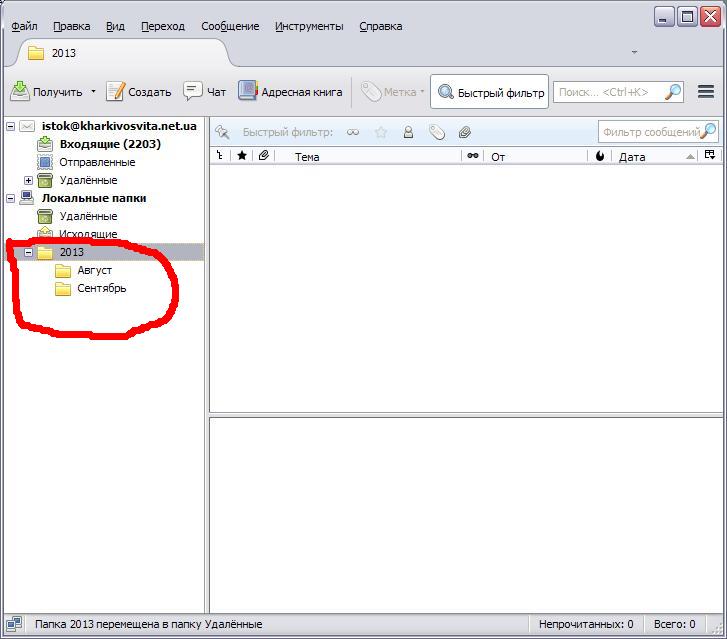
Task: Toggle the pin quick filter icon
Action: point(222,132)
